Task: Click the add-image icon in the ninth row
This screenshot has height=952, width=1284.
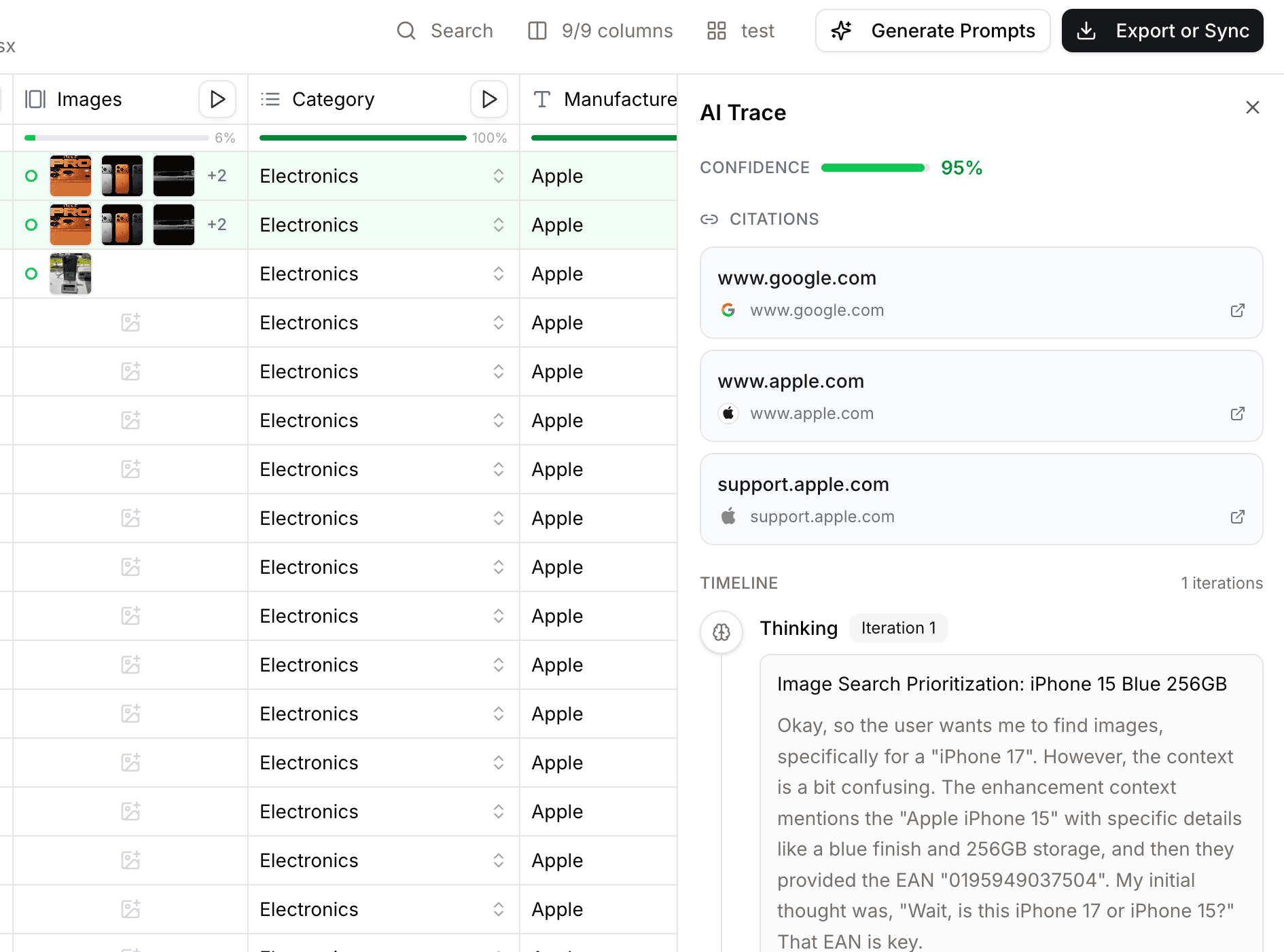Action: [x=130, y=567]
